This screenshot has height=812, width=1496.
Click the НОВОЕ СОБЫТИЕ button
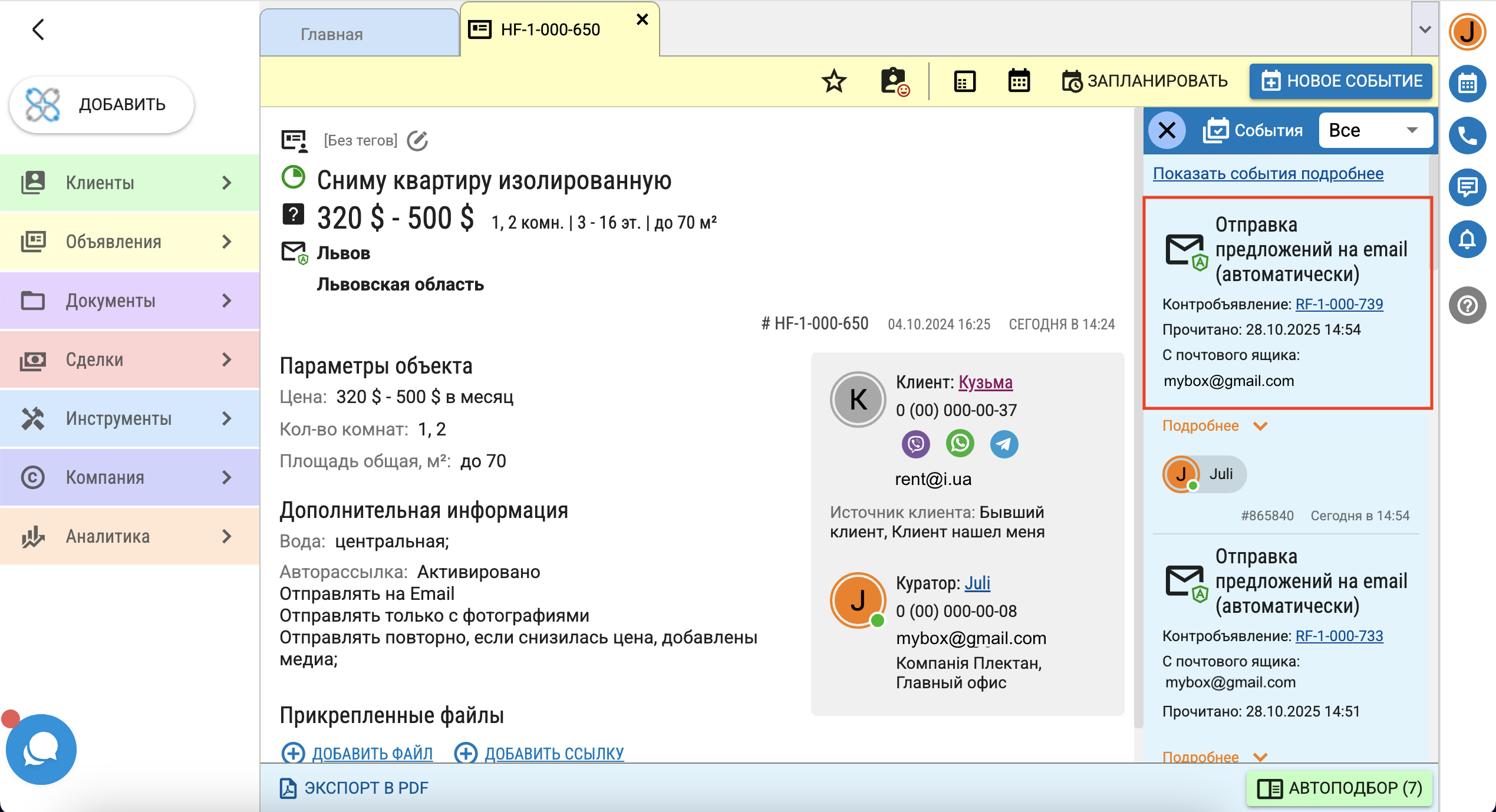click(x=1341, y=81)
